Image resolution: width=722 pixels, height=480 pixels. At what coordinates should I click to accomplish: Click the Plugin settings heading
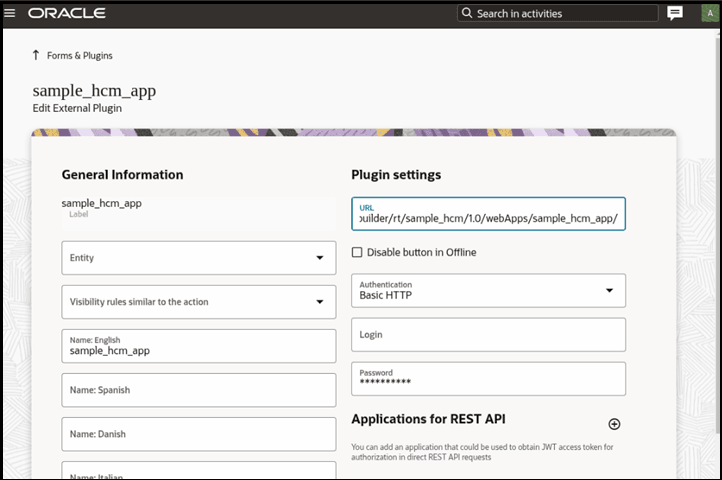coord(396,175)
